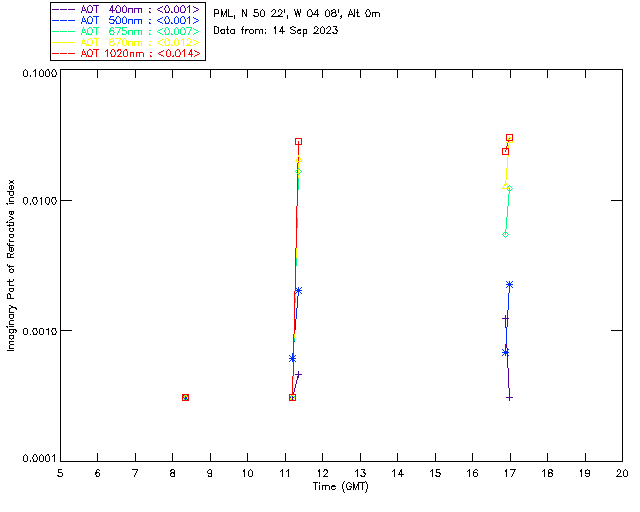Click the x-axis tick label 5
Screen dimensions: 640x512
pyautogui.click(x=60, y=473)
